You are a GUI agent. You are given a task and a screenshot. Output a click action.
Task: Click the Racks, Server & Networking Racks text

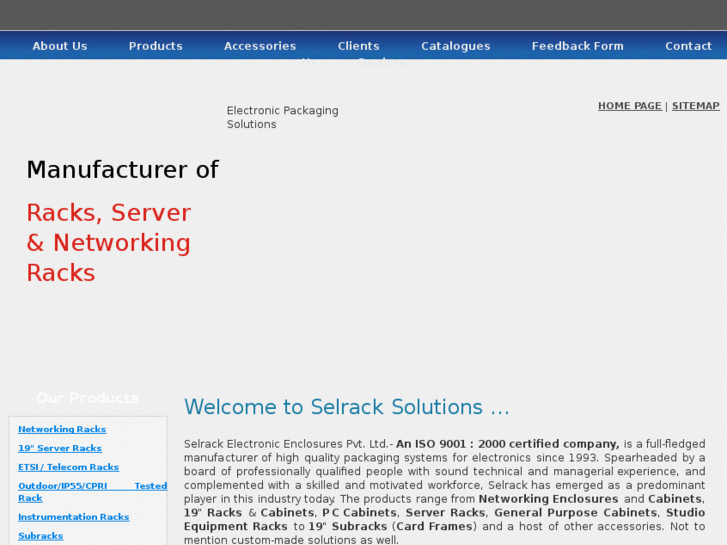click(x=108, y=243)
